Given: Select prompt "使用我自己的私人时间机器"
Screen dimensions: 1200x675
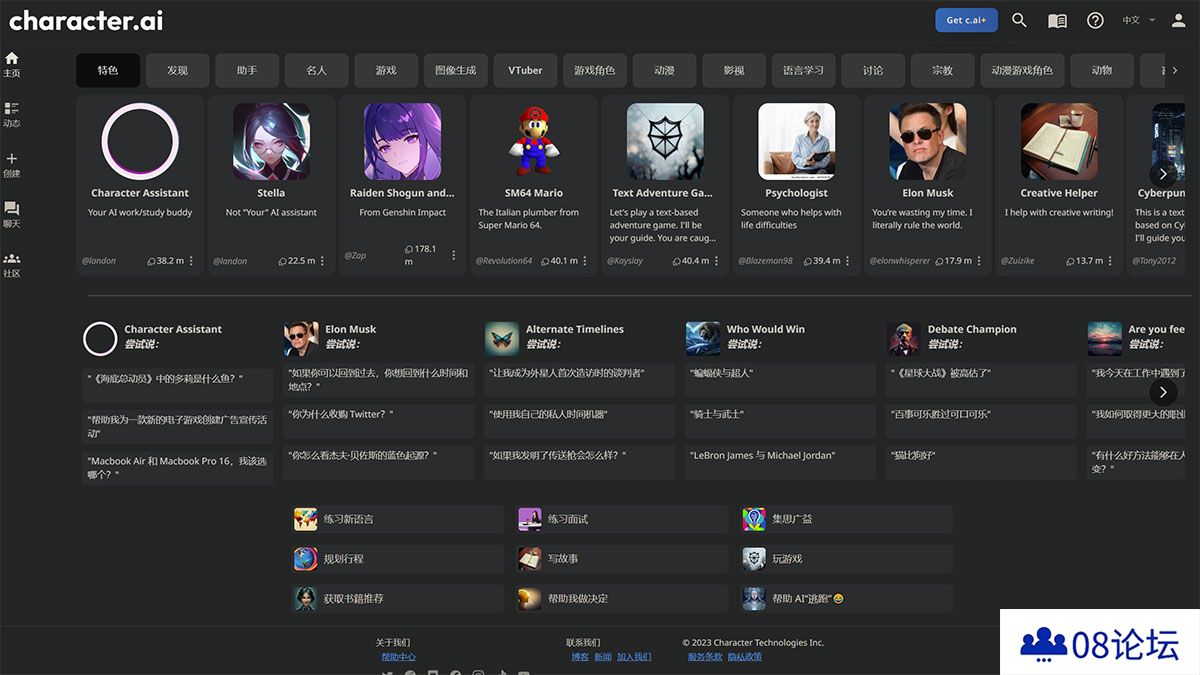Looking at the screenshot, I should click(x=579, y=421).
